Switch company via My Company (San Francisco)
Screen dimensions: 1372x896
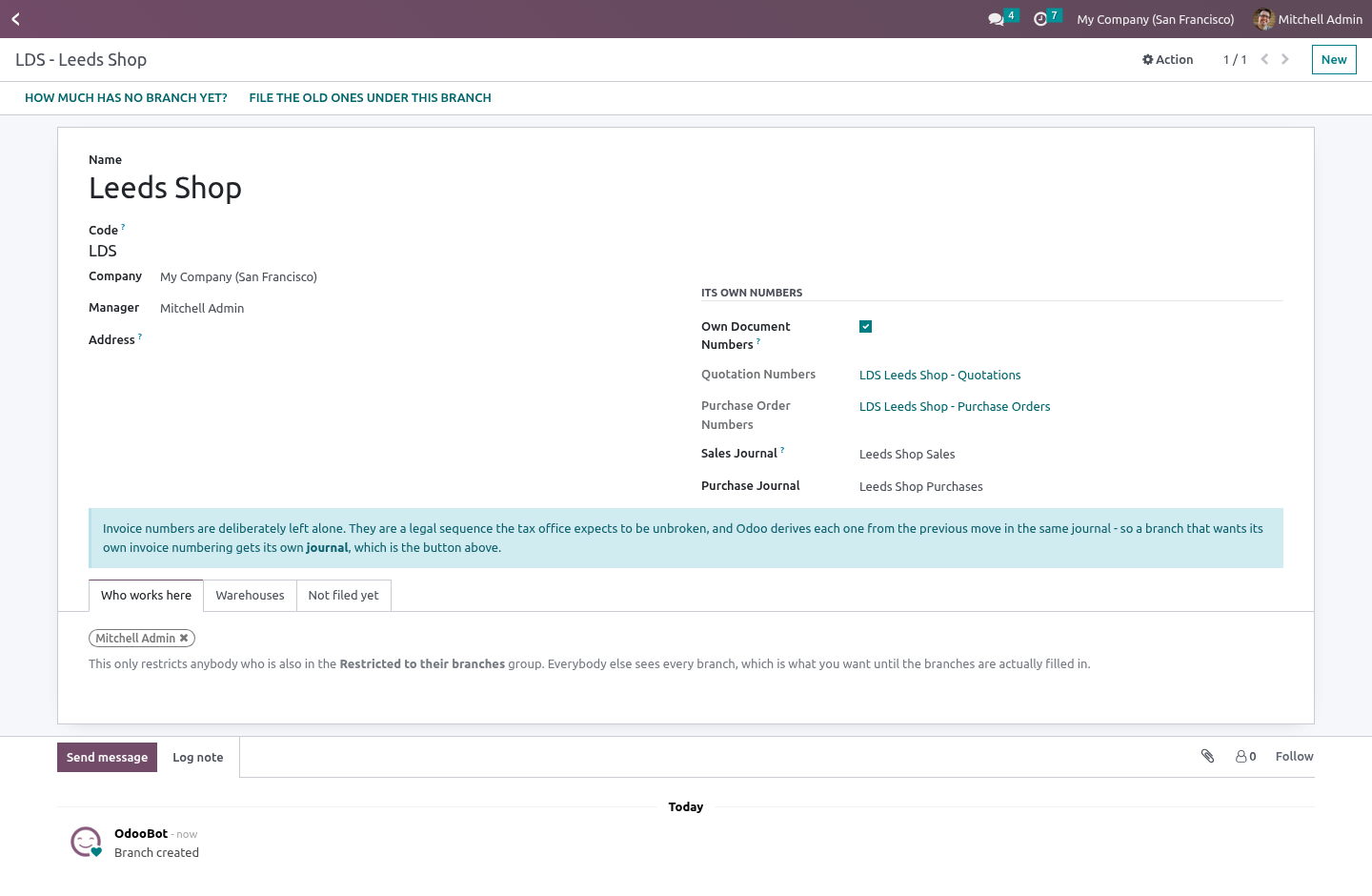pyautogui.click(x=1155, y=19)
